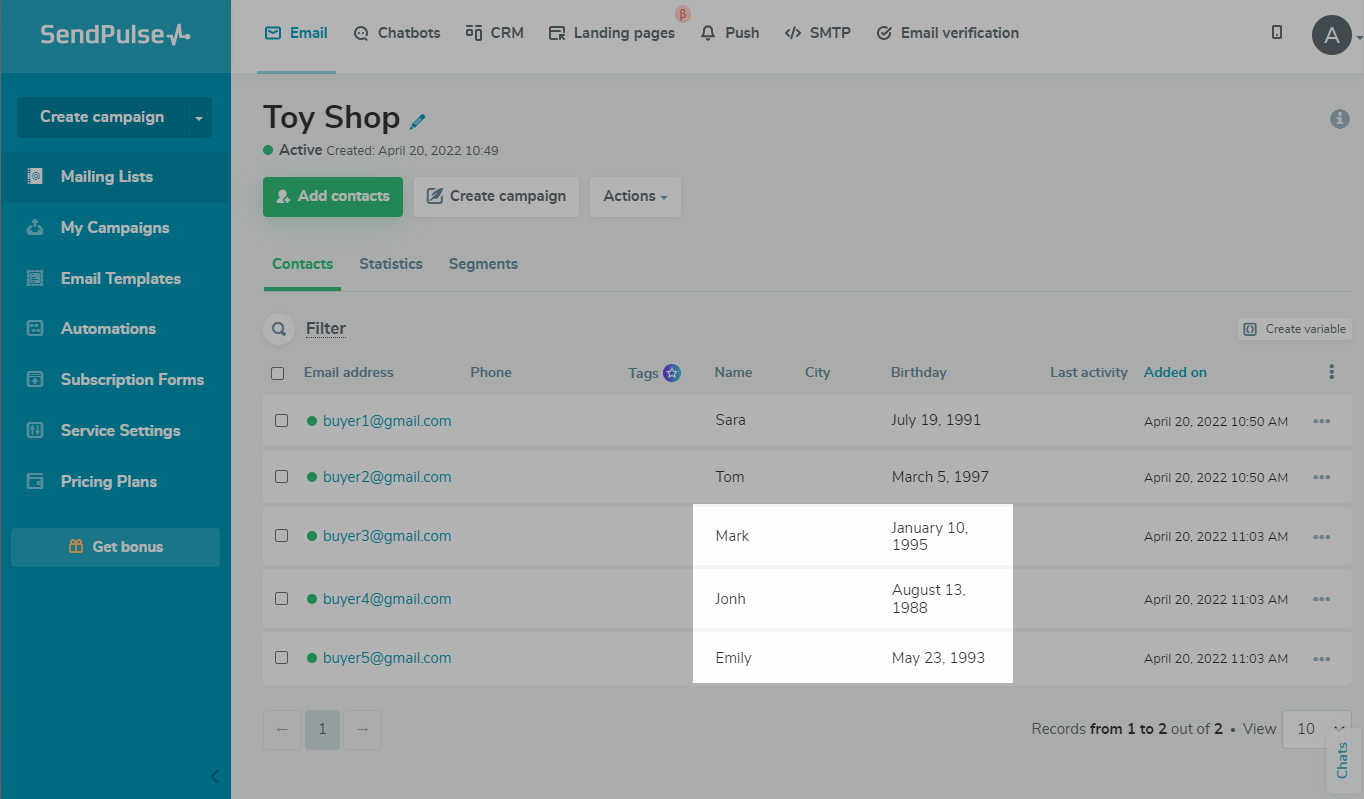Click the Birthday cell May 23, 1993
The image size is (1364, 799).
click(938, 658)
